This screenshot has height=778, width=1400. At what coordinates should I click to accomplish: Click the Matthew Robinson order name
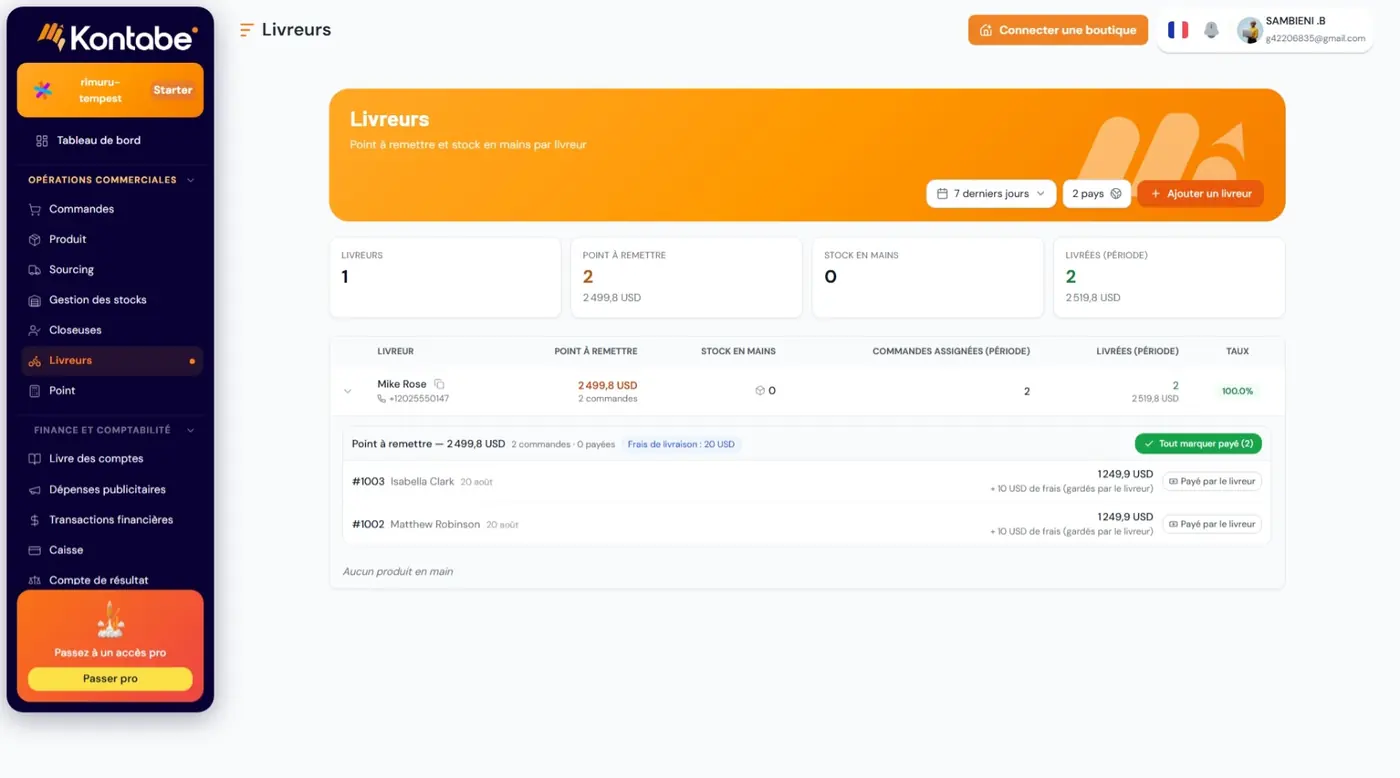435,524
